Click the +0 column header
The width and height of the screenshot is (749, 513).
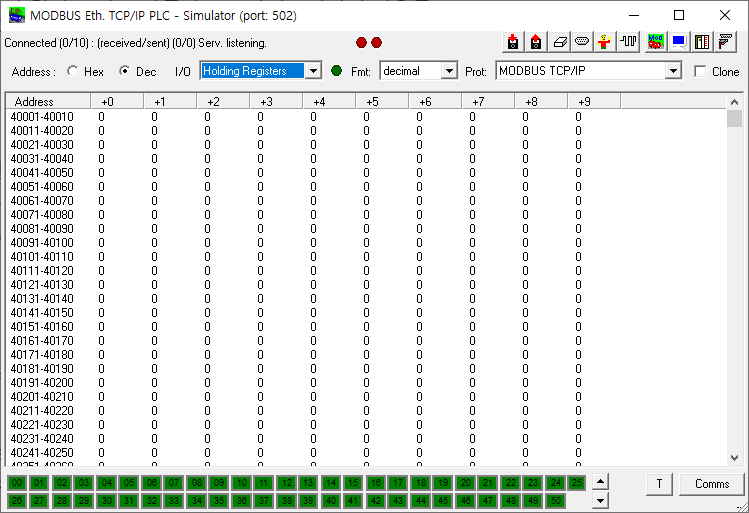(117, 102)
